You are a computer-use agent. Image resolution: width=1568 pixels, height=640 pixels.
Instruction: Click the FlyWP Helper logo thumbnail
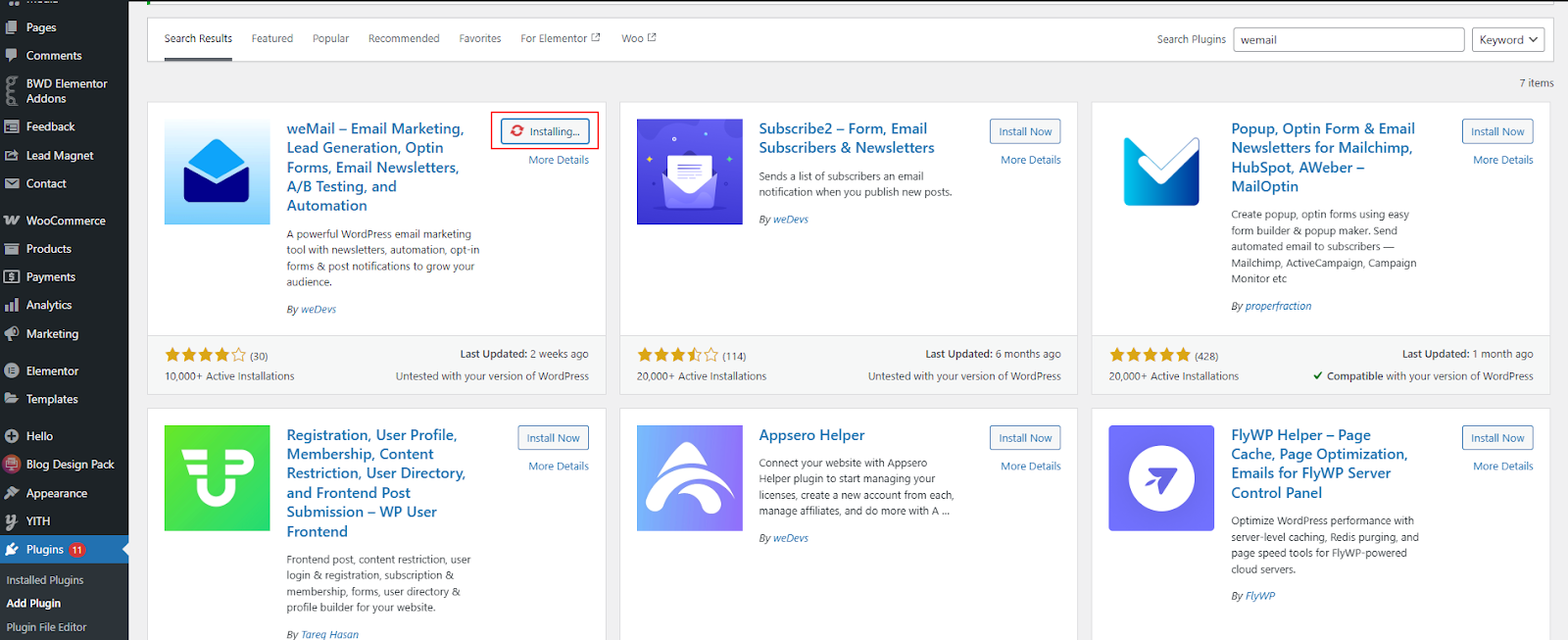[1161, 477]
